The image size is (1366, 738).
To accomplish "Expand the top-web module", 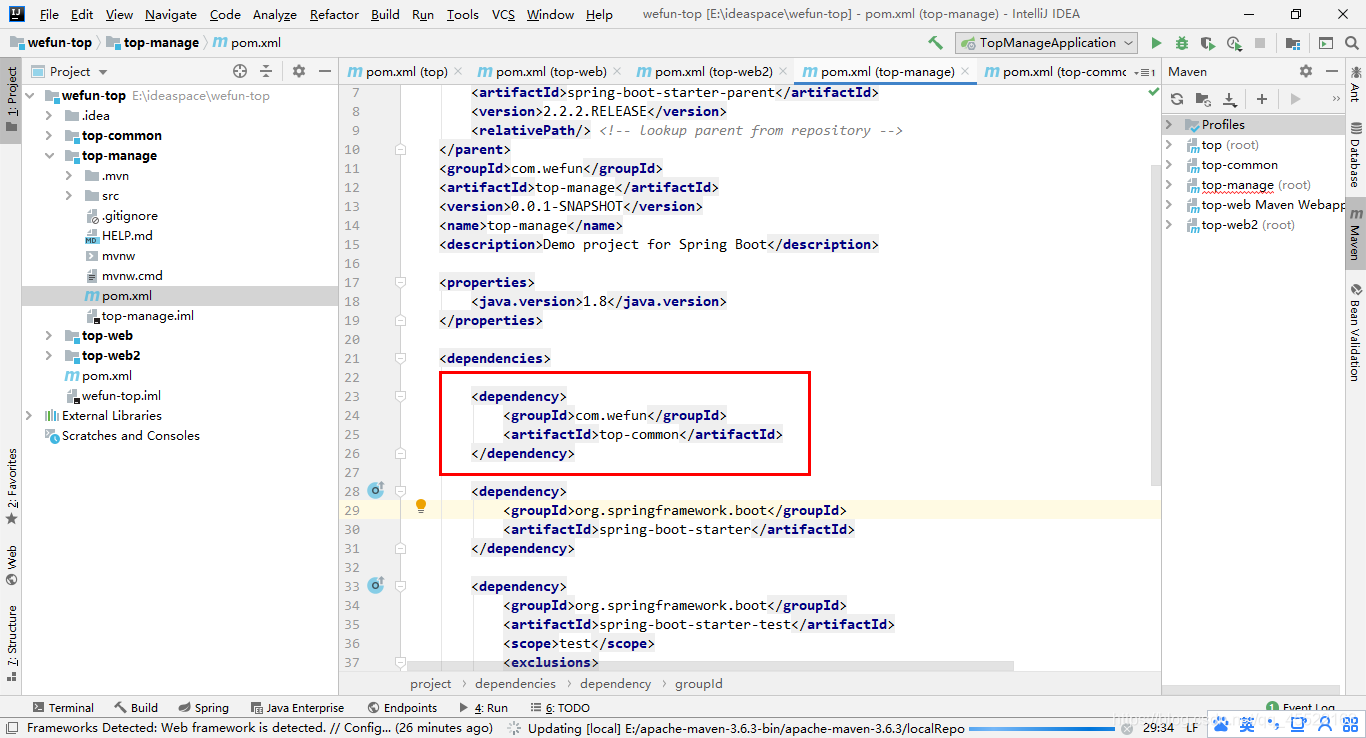I will [49, 336].
